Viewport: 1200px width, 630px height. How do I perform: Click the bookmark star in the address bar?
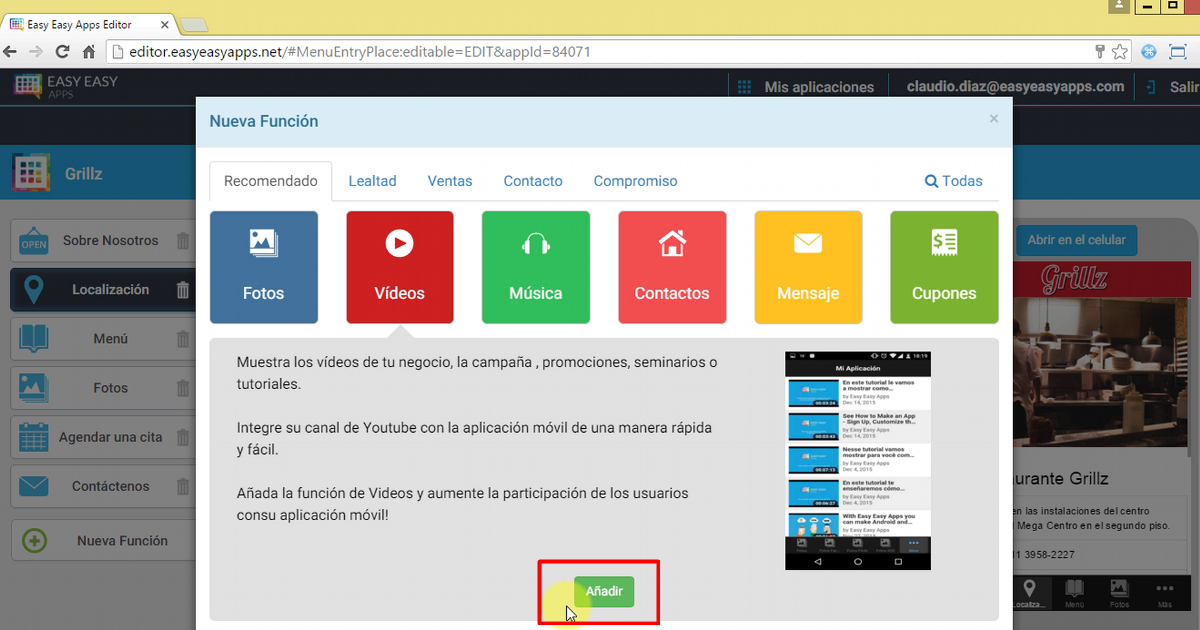pos(1120,51)
